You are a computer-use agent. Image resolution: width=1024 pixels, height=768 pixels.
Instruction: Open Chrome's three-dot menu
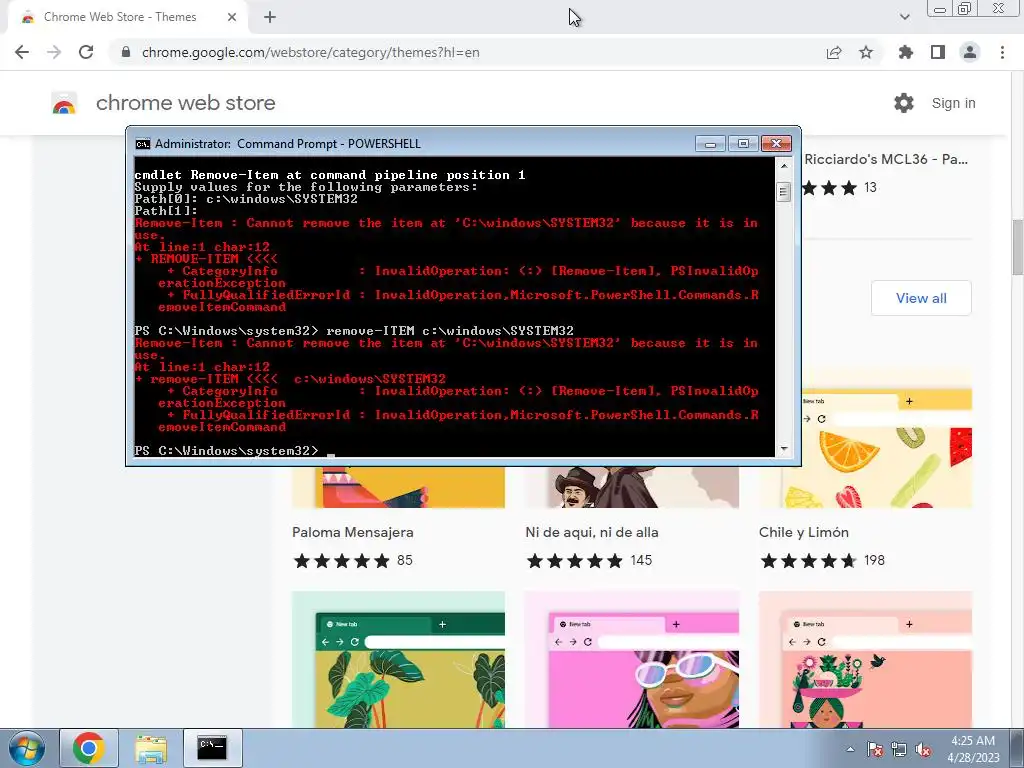tap(1002, 52)
